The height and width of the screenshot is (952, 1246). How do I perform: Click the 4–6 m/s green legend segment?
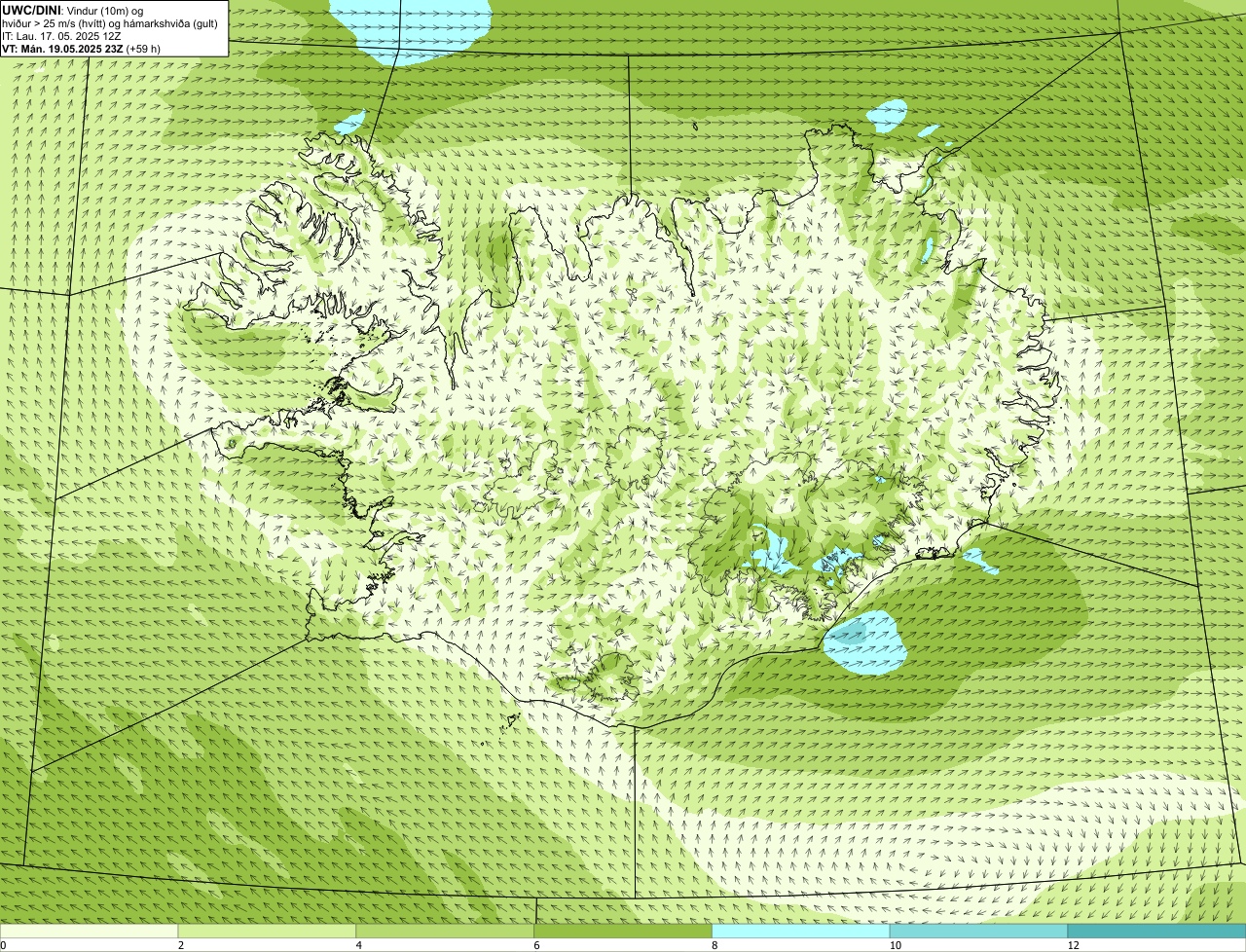pyautogui.click(x=445, y=931)
